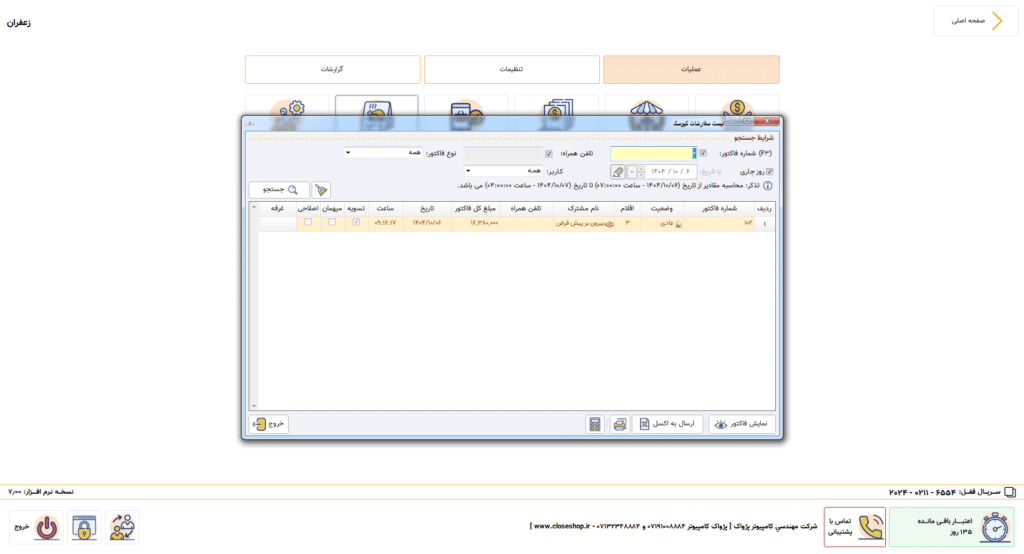Image resolution: width=1024 pixels, height=554 pixels.
Task: Sort by تاریخ column header
Action: [426, 208]
